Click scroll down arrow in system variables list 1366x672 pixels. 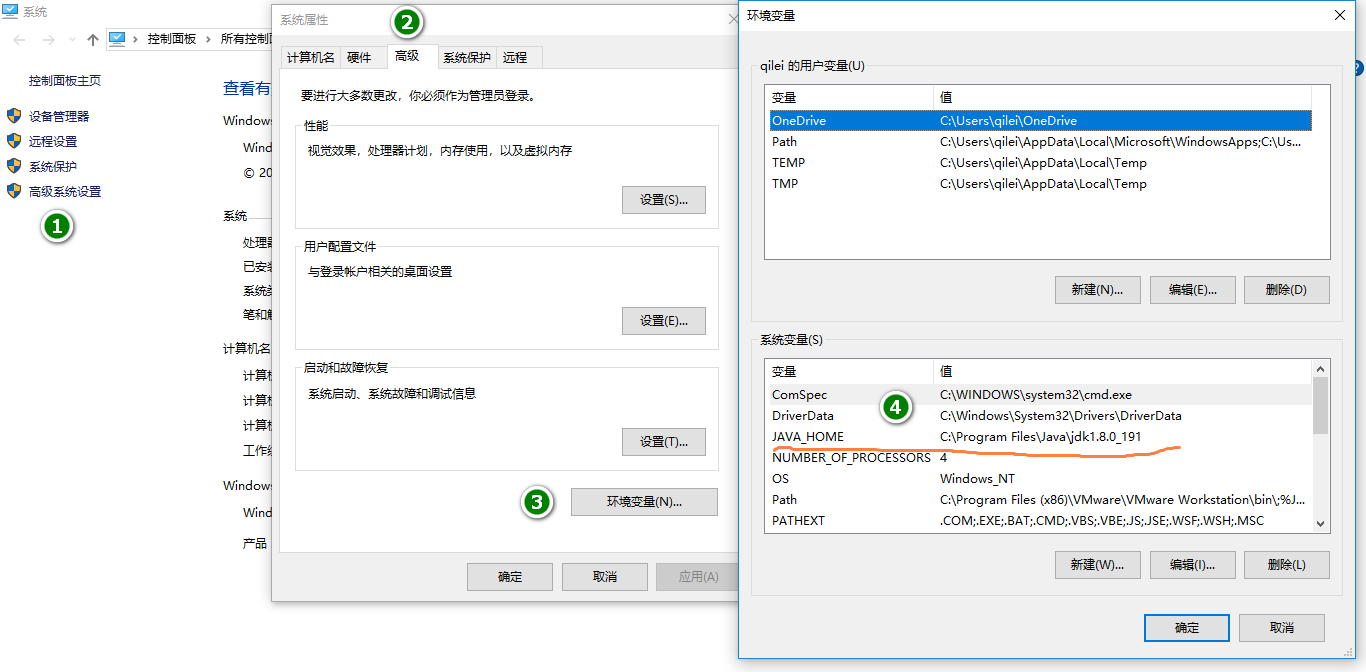1320,523
